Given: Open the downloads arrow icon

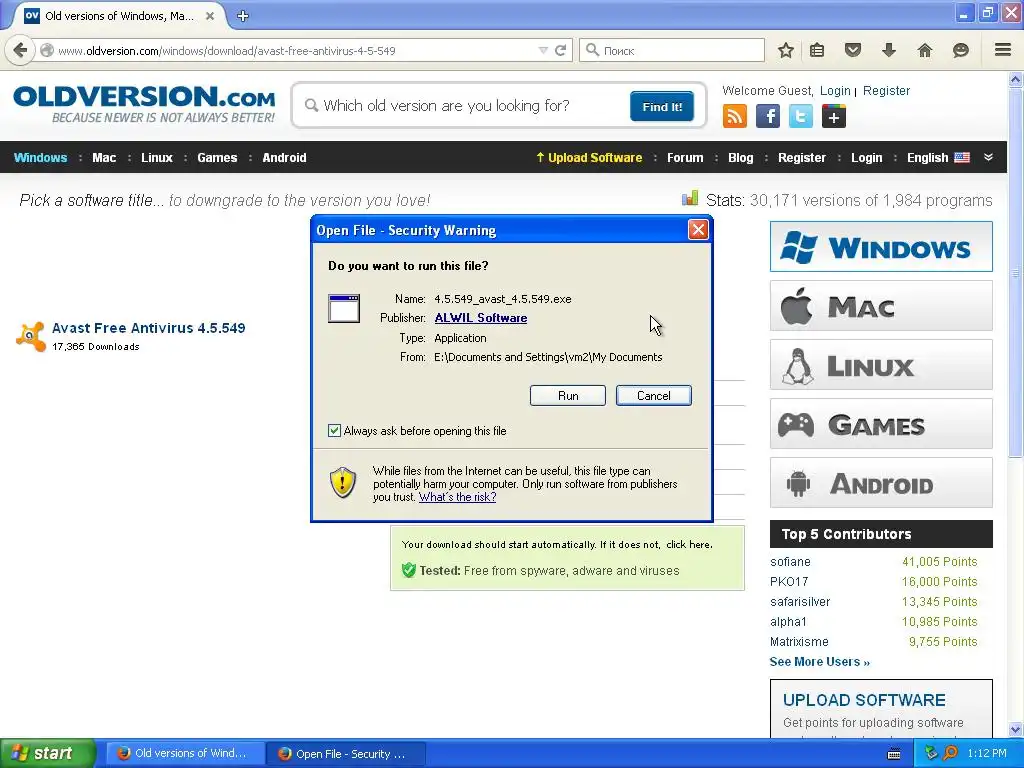Looking at the screenshot, I should (888, 50).
